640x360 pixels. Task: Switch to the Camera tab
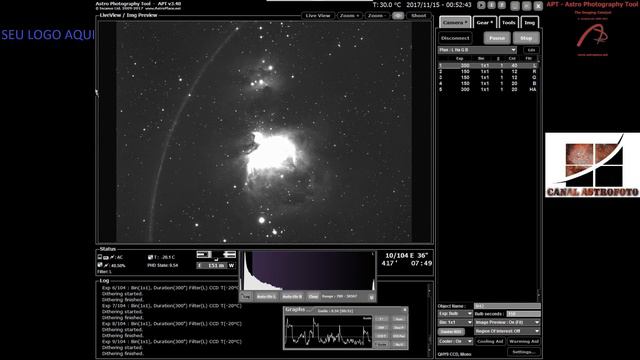tap(455, 22)
